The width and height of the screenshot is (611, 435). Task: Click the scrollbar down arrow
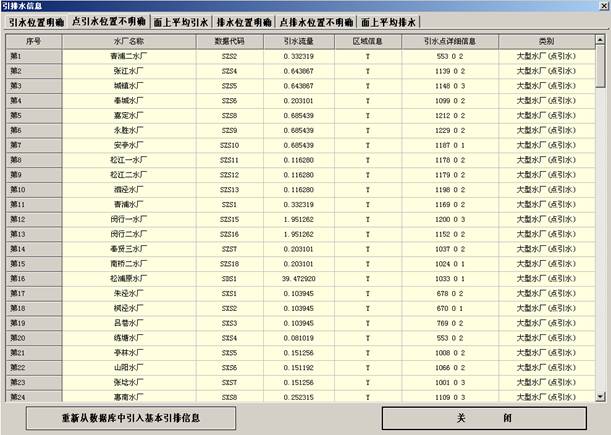pos(601,397)
